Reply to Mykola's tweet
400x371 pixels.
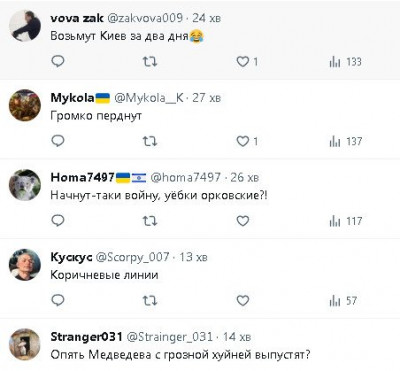click(58, 141)
